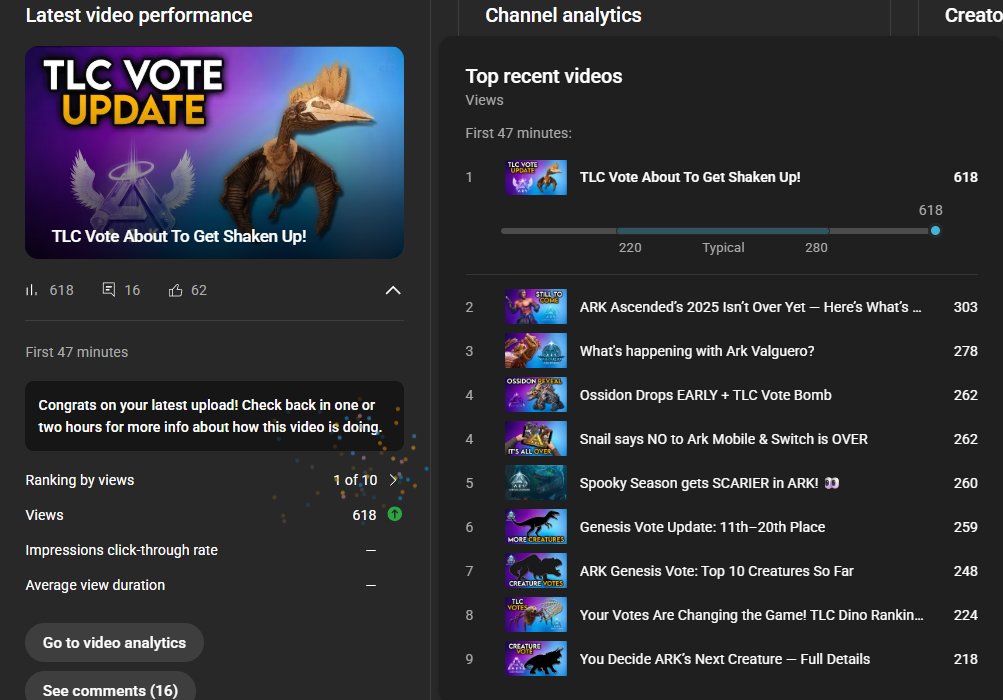
Task: Click the Typical range bar between 220 and 280
Action: click(x=723, y=230)
